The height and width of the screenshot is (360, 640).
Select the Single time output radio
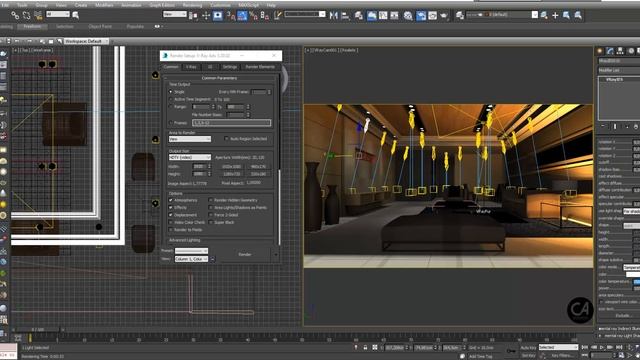171,92
